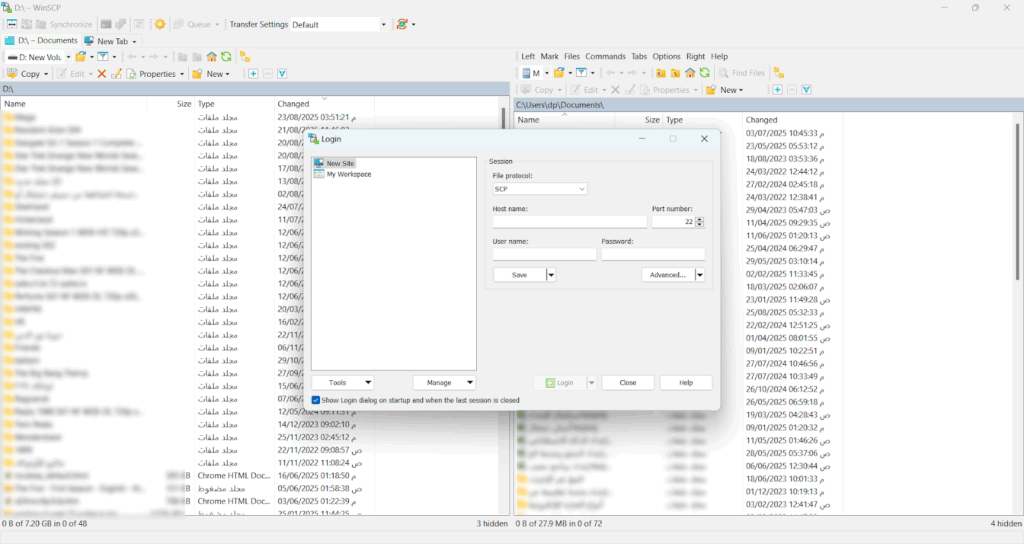1024x544 pixels.
Task: Click into the Host name field
Action: pos(569,221)
